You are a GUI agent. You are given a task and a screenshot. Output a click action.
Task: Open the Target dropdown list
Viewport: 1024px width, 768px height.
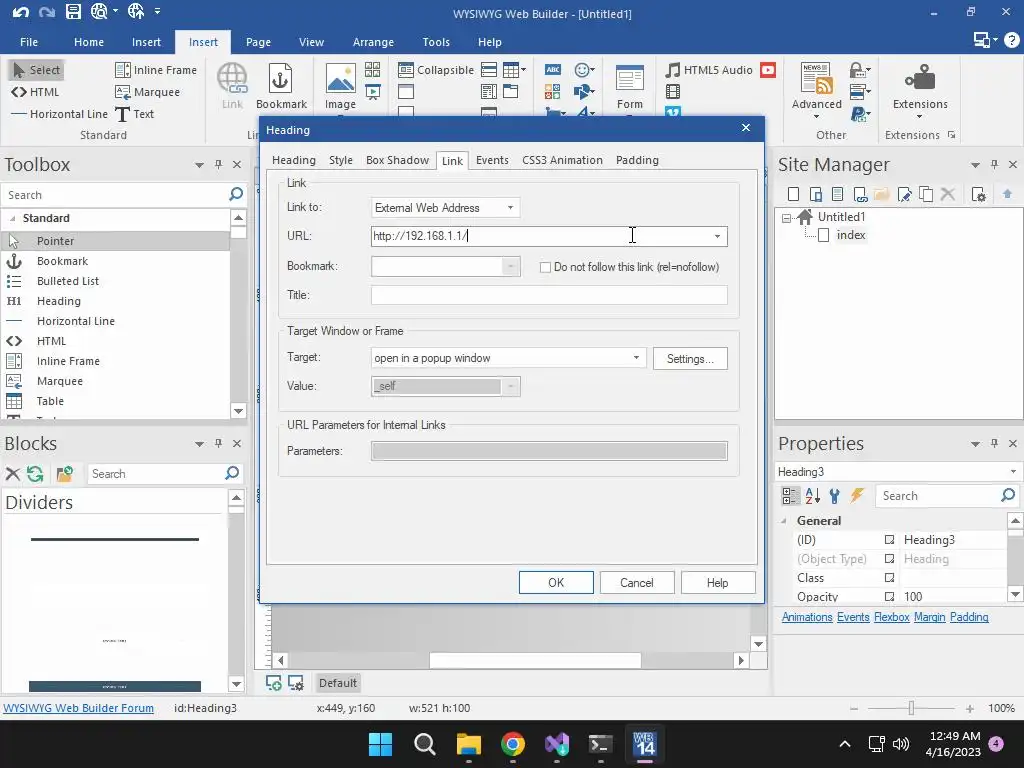[x=508, y=358]
